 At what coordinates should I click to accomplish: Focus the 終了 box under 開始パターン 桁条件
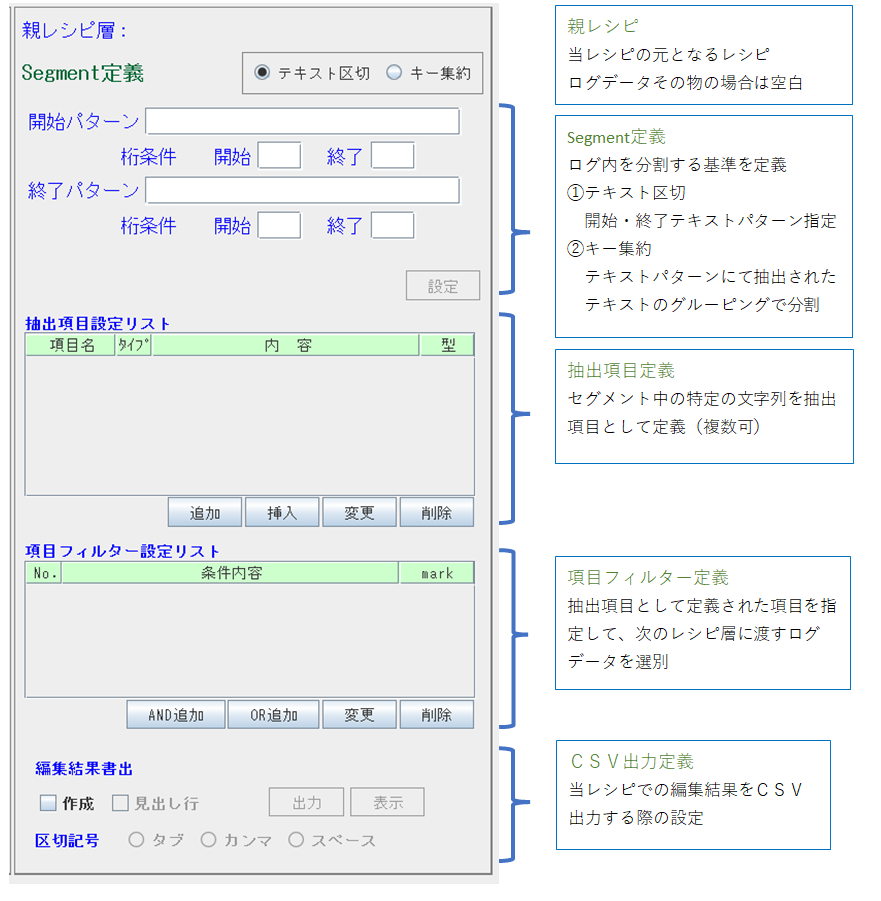(393, 156)
